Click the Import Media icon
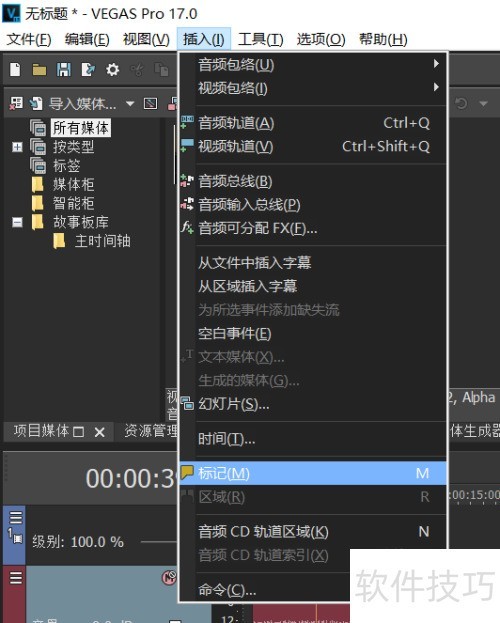Screen dimensions: 500x623 (36, 104)
